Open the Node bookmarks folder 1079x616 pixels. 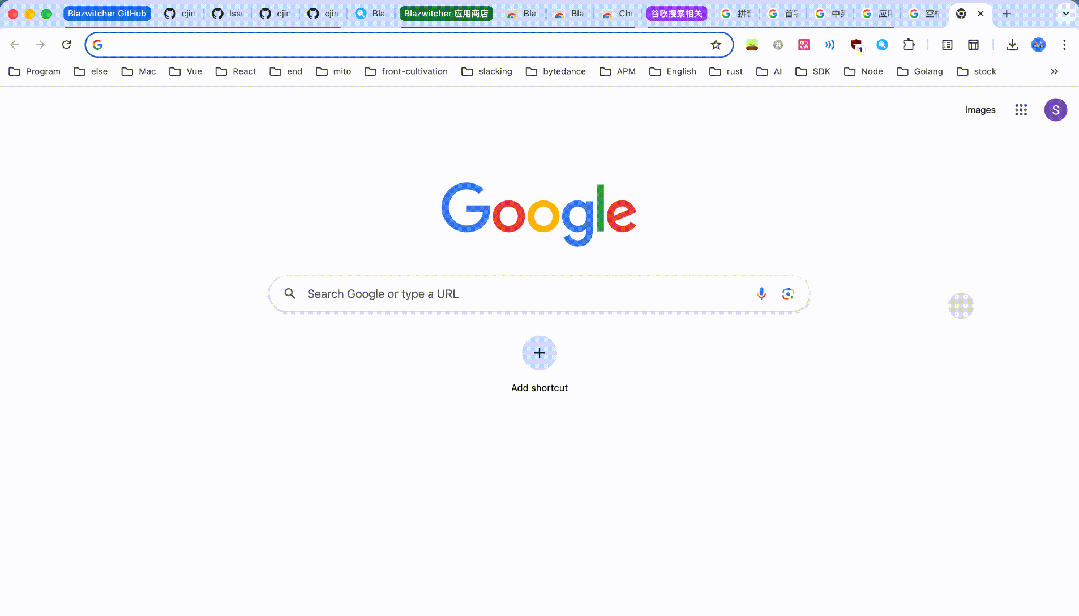(864, 72)
